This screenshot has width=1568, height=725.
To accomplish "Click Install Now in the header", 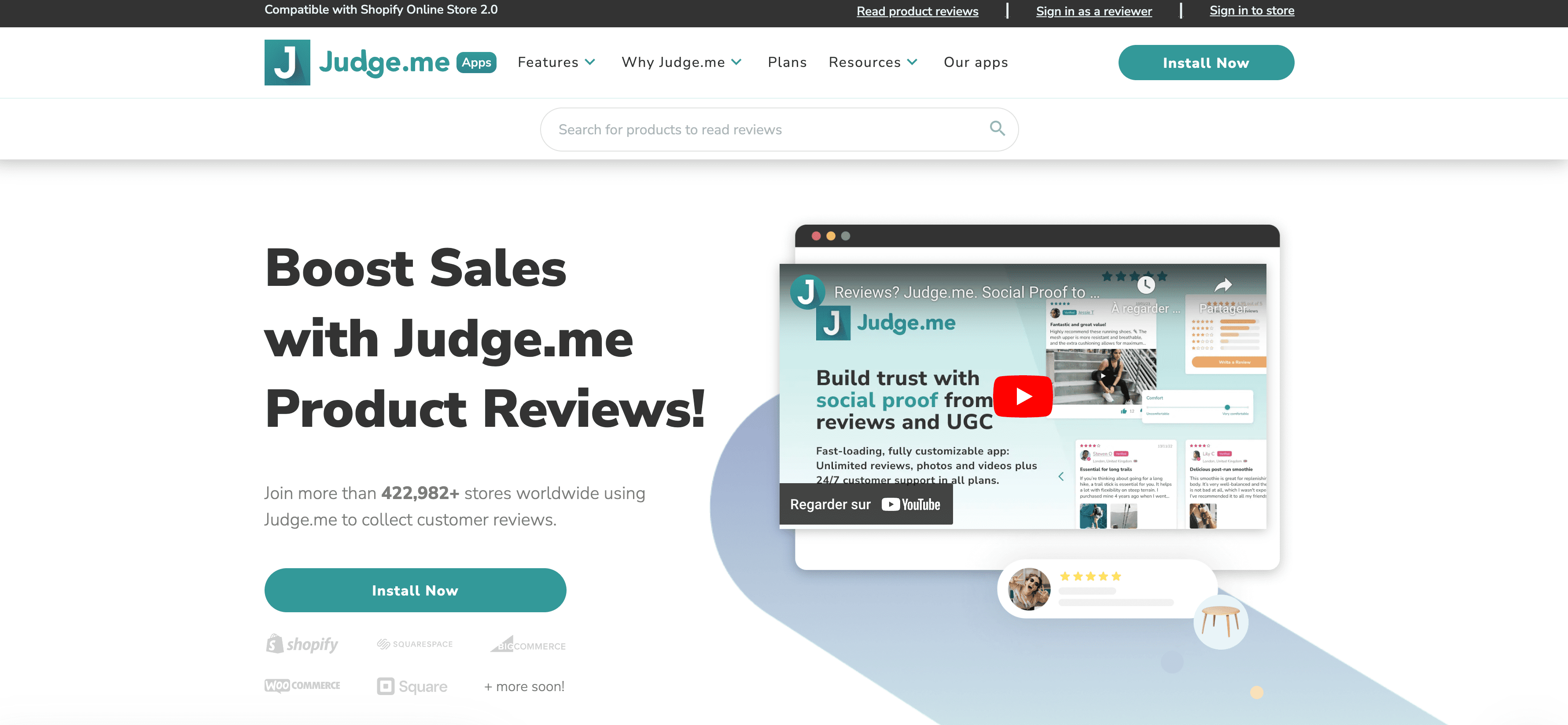I will tap(1206, 63).
